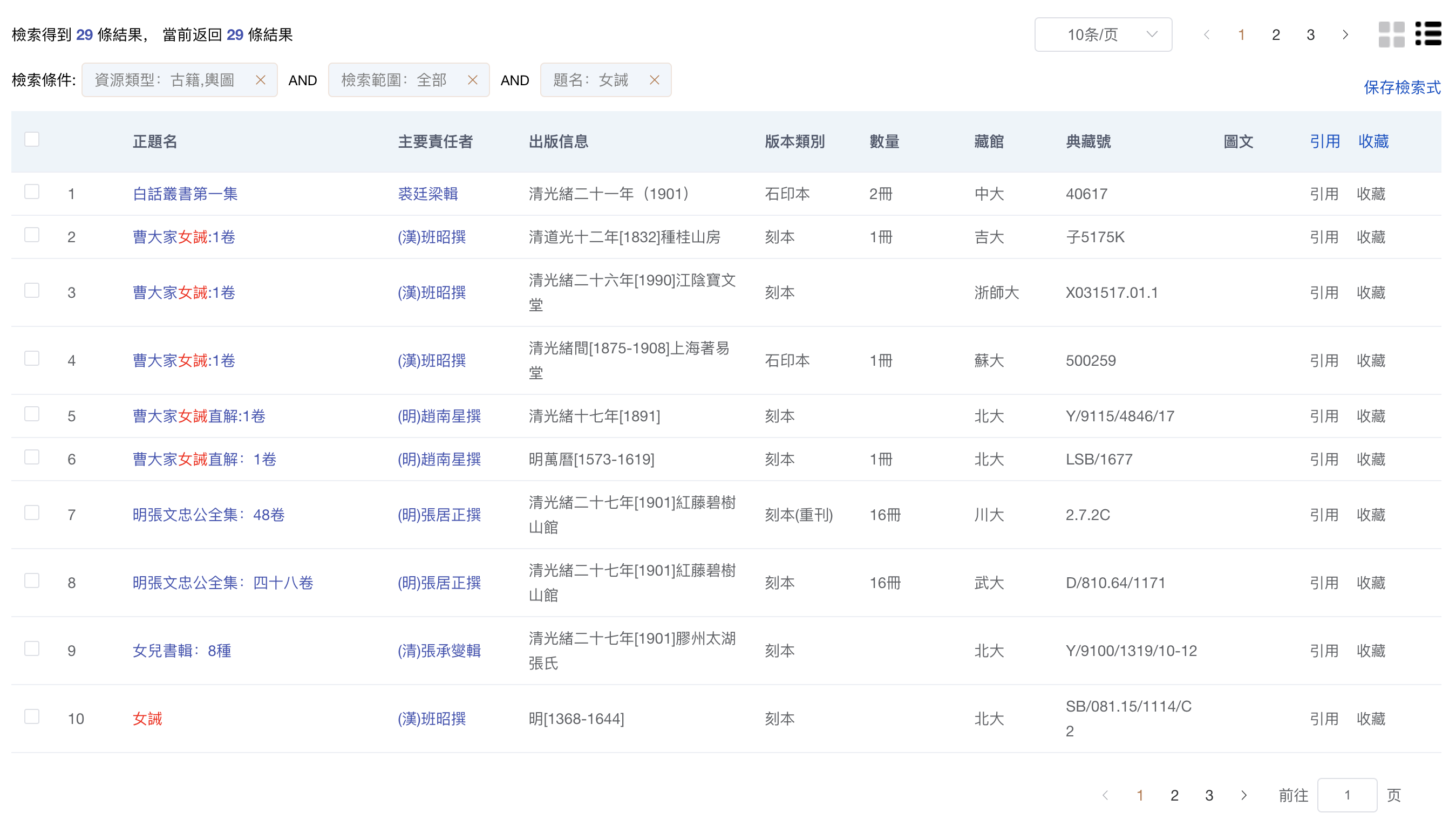
Task: Select page 2 in bottom pagination
Action: pyautogui.click(x=1174, y=795)
